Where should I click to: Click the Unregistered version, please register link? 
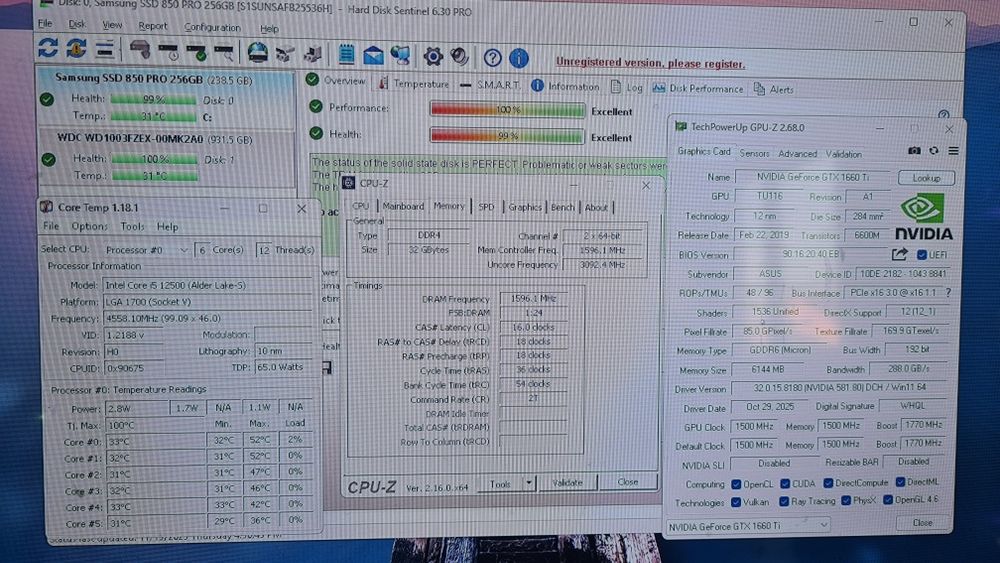pos(650,63)
